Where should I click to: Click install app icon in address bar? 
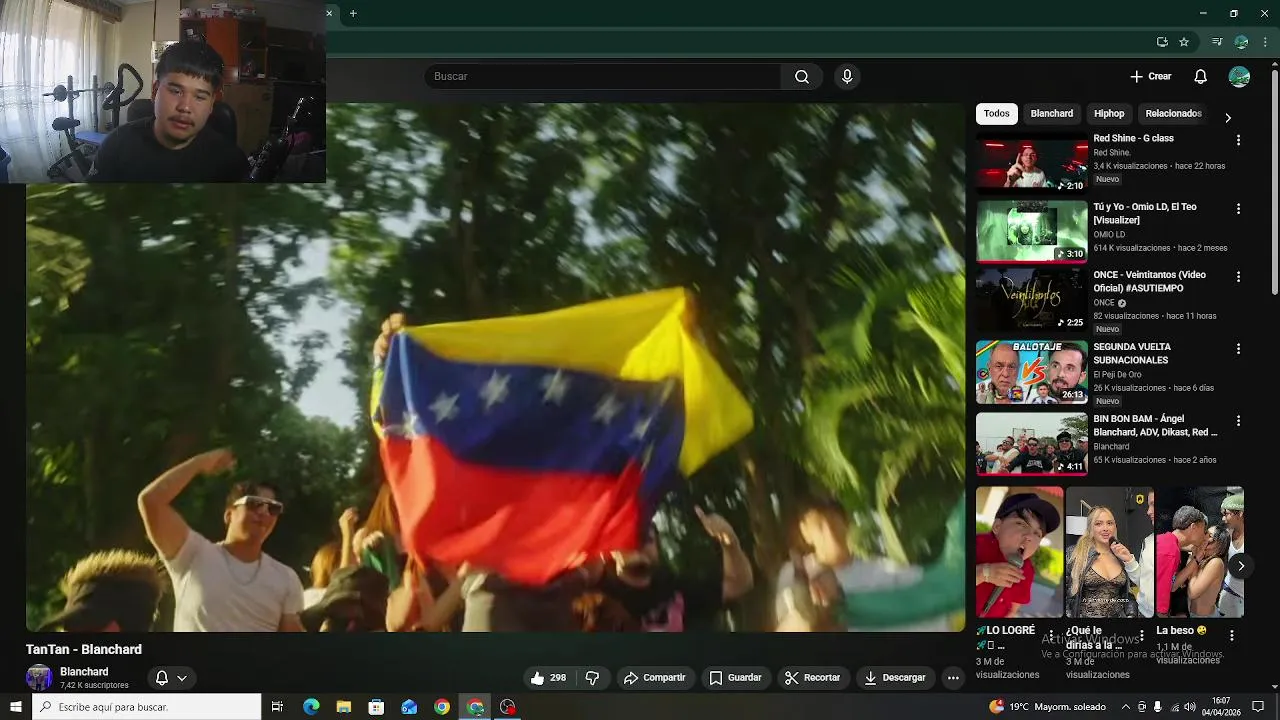click(x=1162, y=42)
